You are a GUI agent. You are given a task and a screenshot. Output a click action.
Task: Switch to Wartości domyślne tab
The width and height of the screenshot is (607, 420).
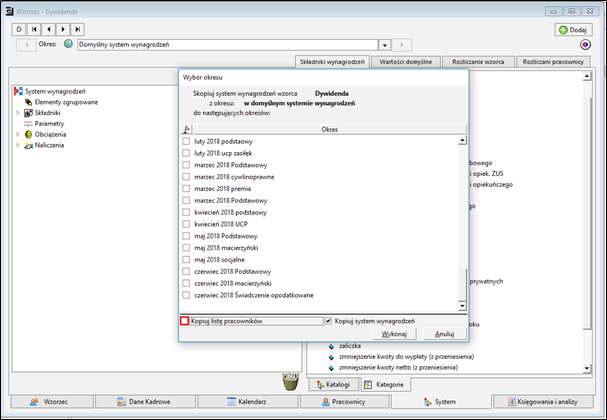coord(405,62)
